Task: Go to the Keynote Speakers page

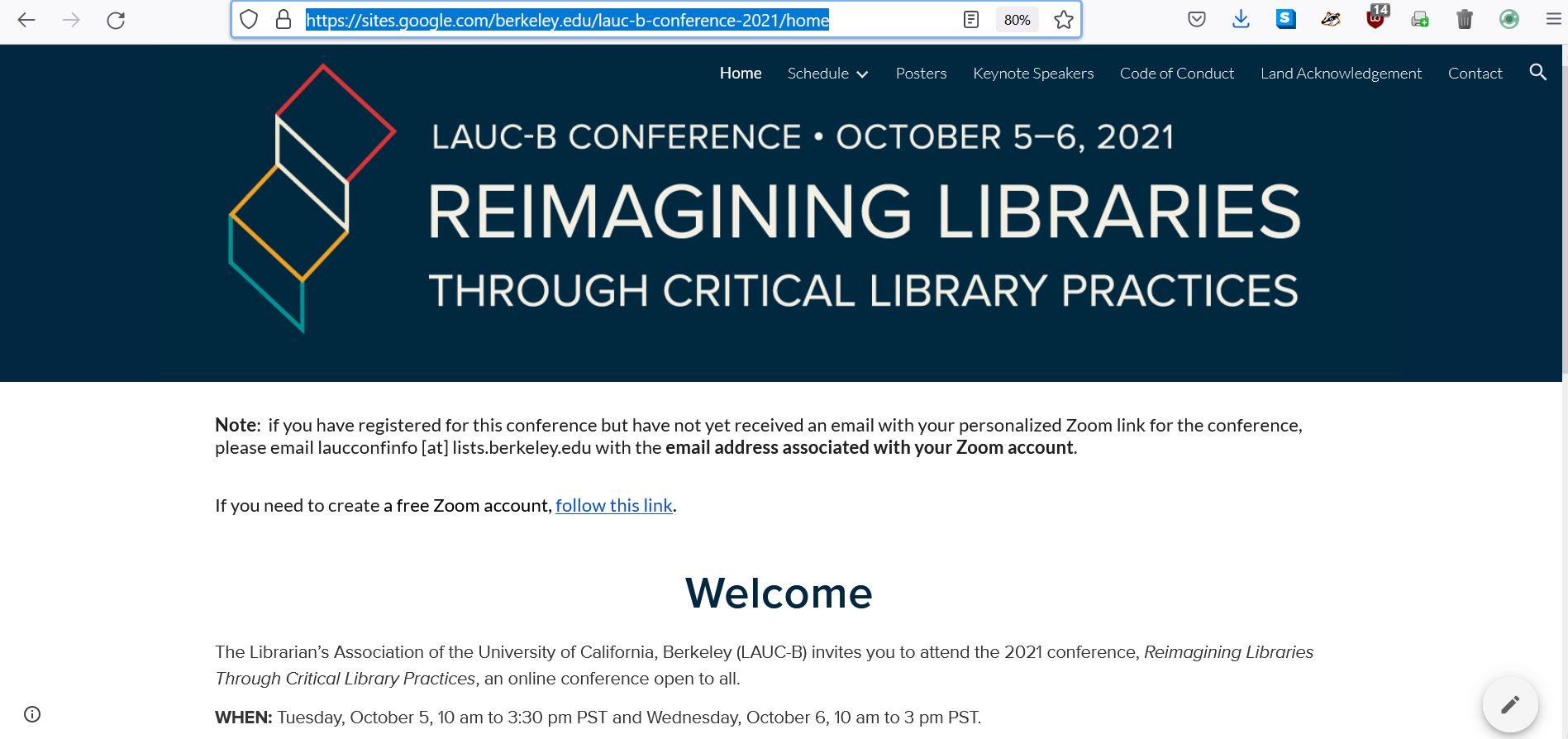Action: (1032, 74)
